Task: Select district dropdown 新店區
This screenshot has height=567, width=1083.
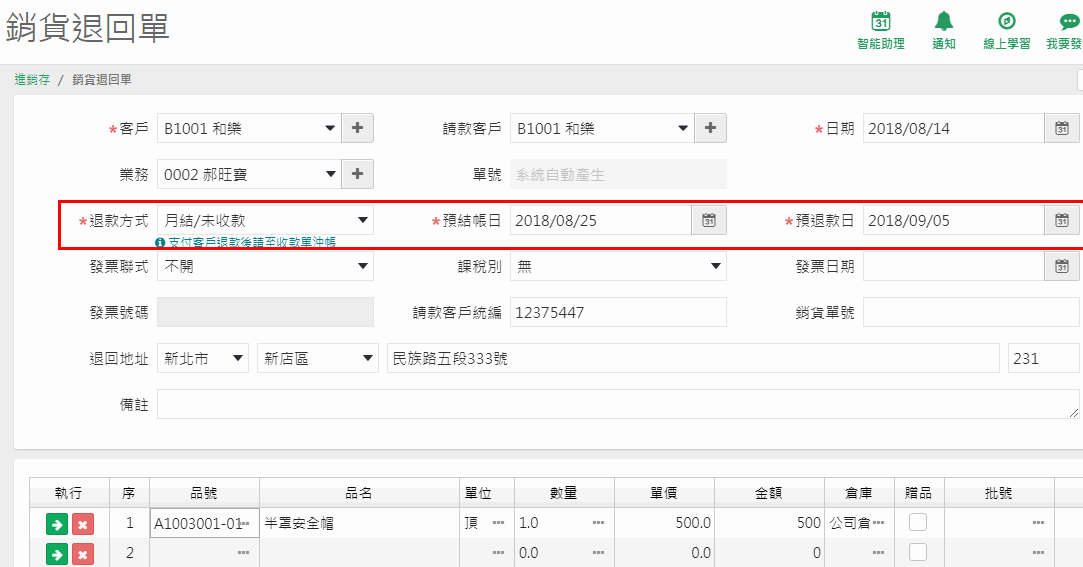Action: pos(318,358)
